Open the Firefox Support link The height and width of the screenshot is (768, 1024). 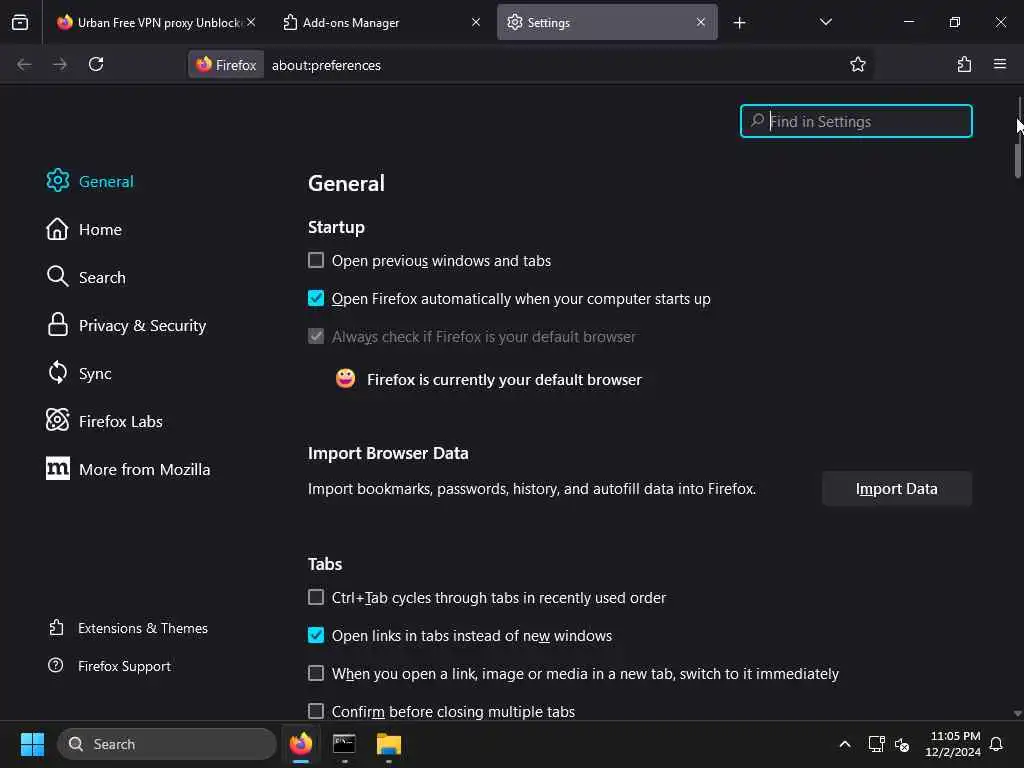point(124,666)
